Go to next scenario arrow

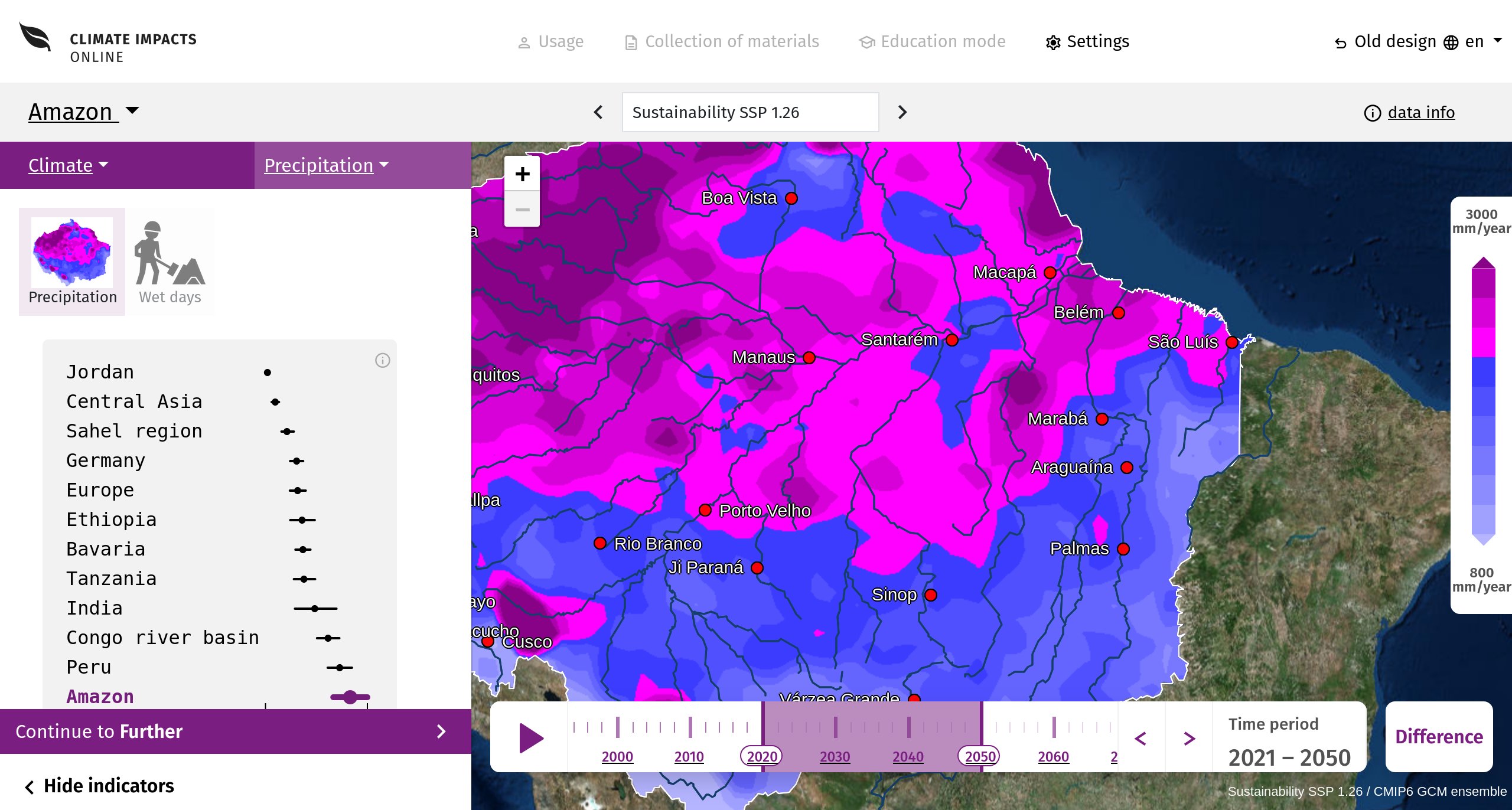tap(902, 112)
